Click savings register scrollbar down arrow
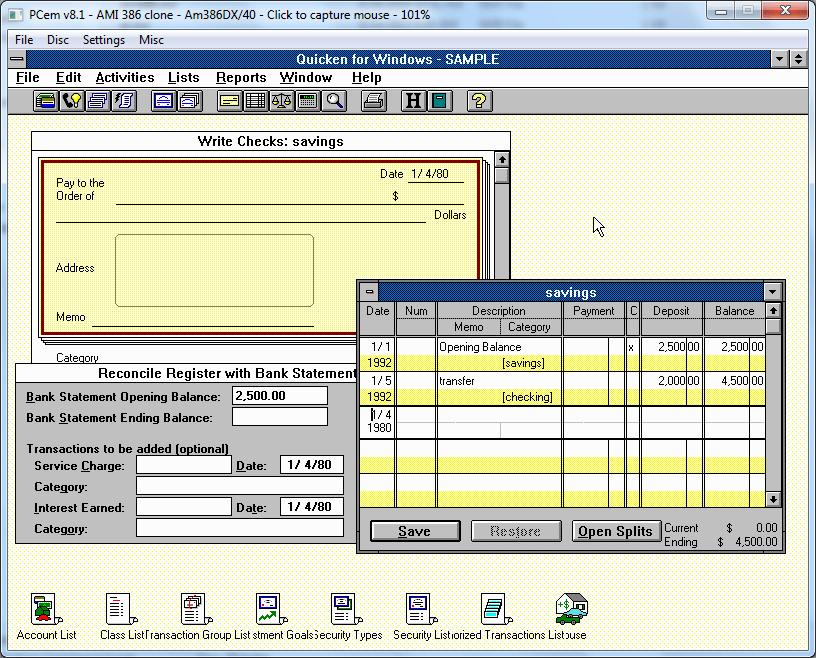This screenshot has height=658, width=816. click(x=773, y=499)
